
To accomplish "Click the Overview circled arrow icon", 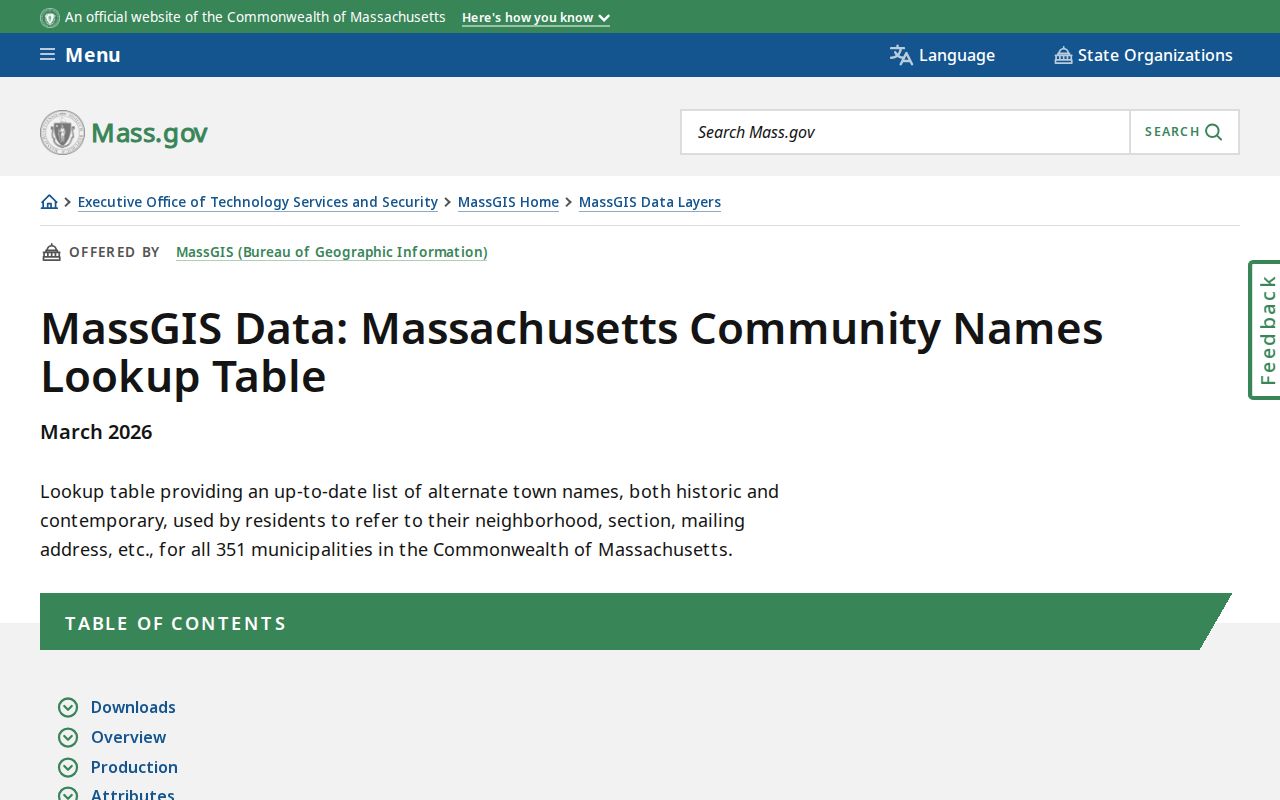I will (68, 738).
